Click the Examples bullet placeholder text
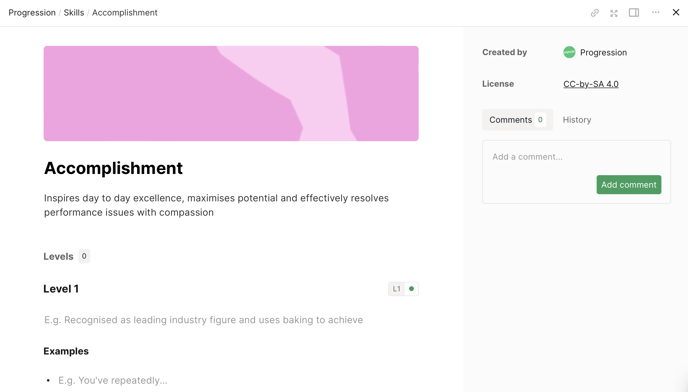The height and width of the screenshot is (392, 688). coord(113,381)
